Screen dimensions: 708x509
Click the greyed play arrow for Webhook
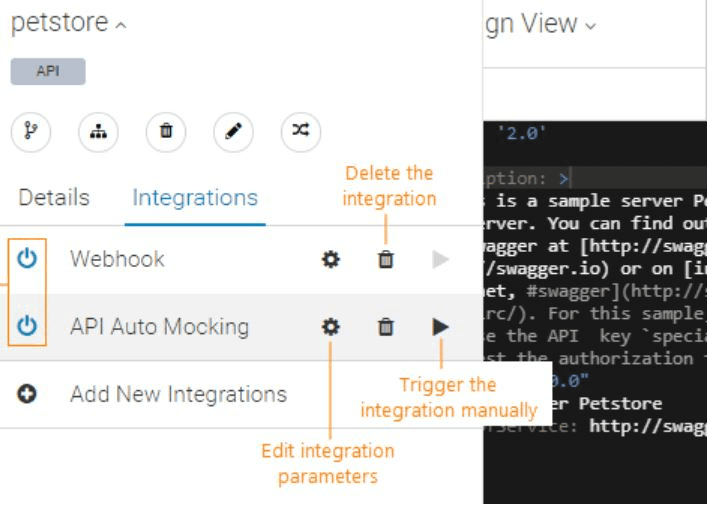440,260
